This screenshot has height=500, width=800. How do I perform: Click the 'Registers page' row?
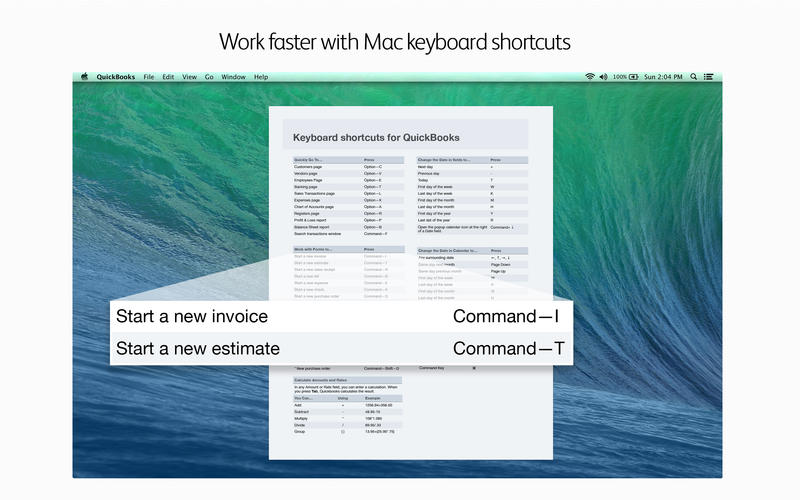348,213
